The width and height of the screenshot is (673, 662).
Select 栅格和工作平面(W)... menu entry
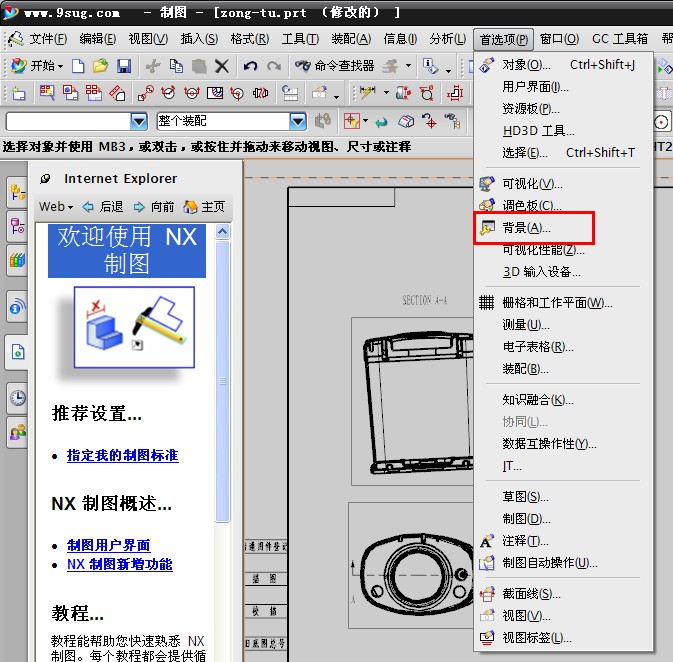coord(563,303)
